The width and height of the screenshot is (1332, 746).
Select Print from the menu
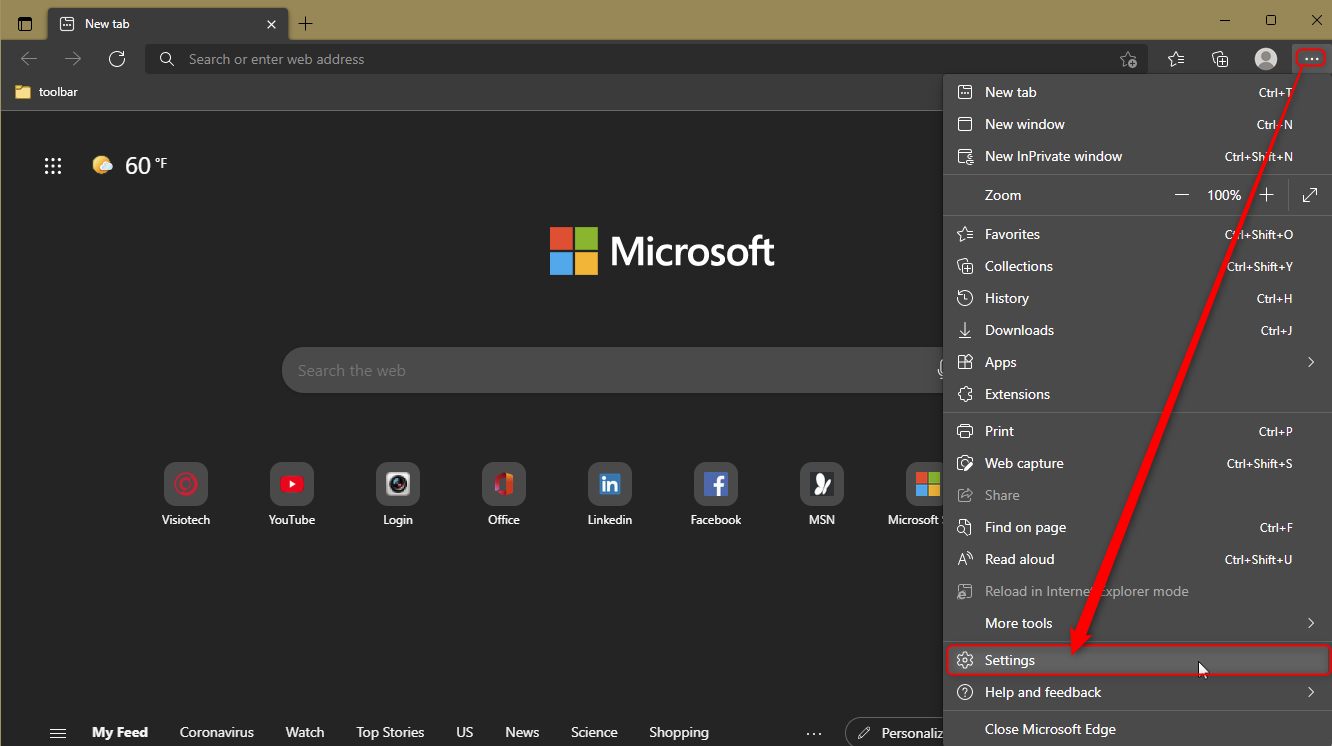pyautogui.click(x=1138, y=431)
